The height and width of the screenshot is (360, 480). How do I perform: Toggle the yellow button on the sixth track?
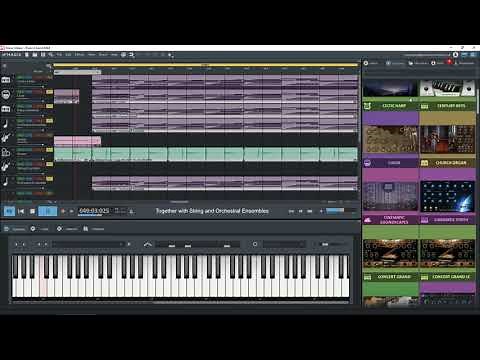49,150
